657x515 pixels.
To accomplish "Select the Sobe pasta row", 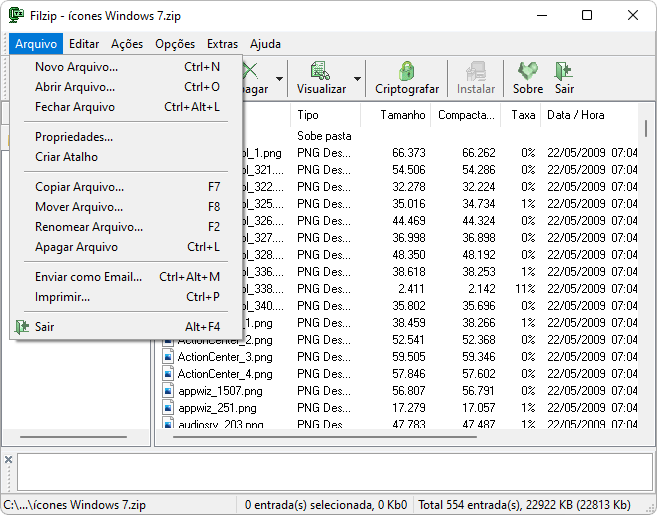I will coord(324,136).
